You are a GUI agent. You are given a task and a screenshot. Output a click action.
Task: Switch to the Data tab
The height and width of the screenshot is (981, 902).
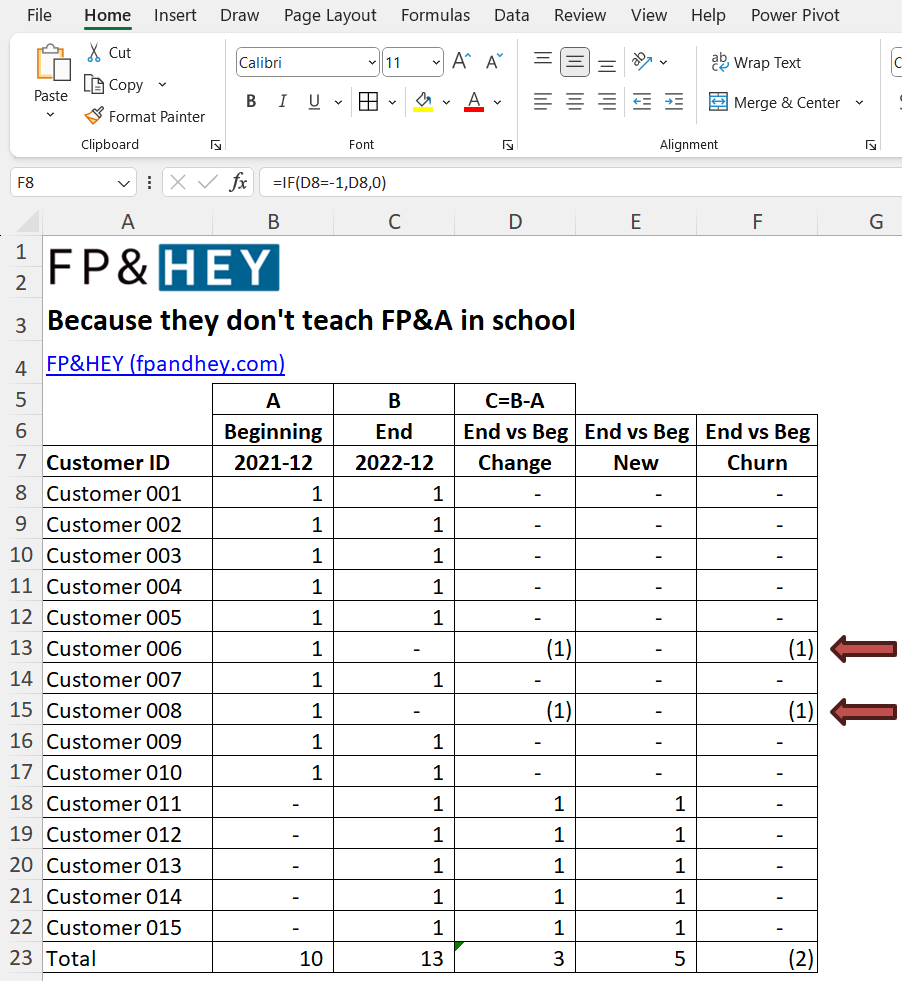[512, 15]
